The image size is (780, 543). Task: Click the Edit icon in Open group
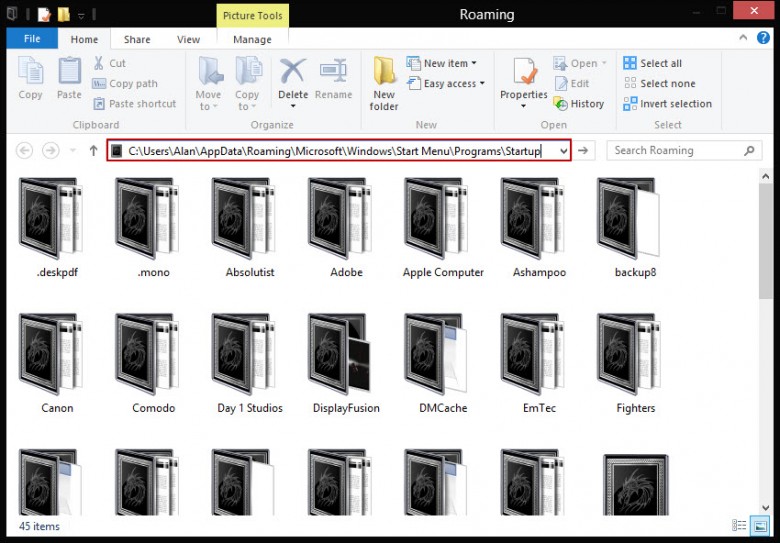click(x=561, y=84)
